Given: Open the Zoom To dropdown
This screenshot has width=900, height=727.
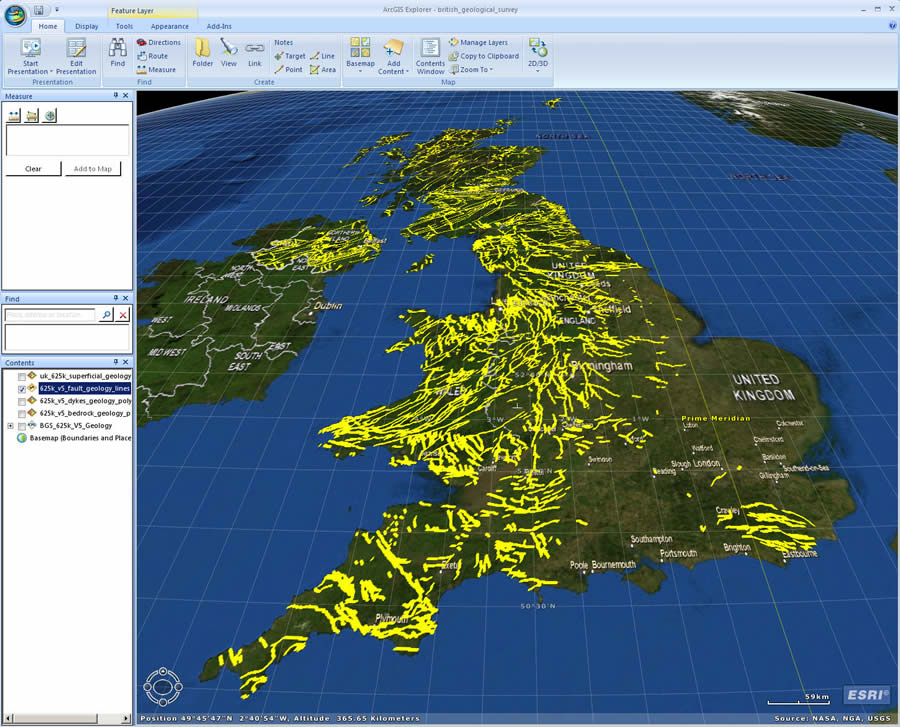Looking at the screenshot, I should 475,70.
